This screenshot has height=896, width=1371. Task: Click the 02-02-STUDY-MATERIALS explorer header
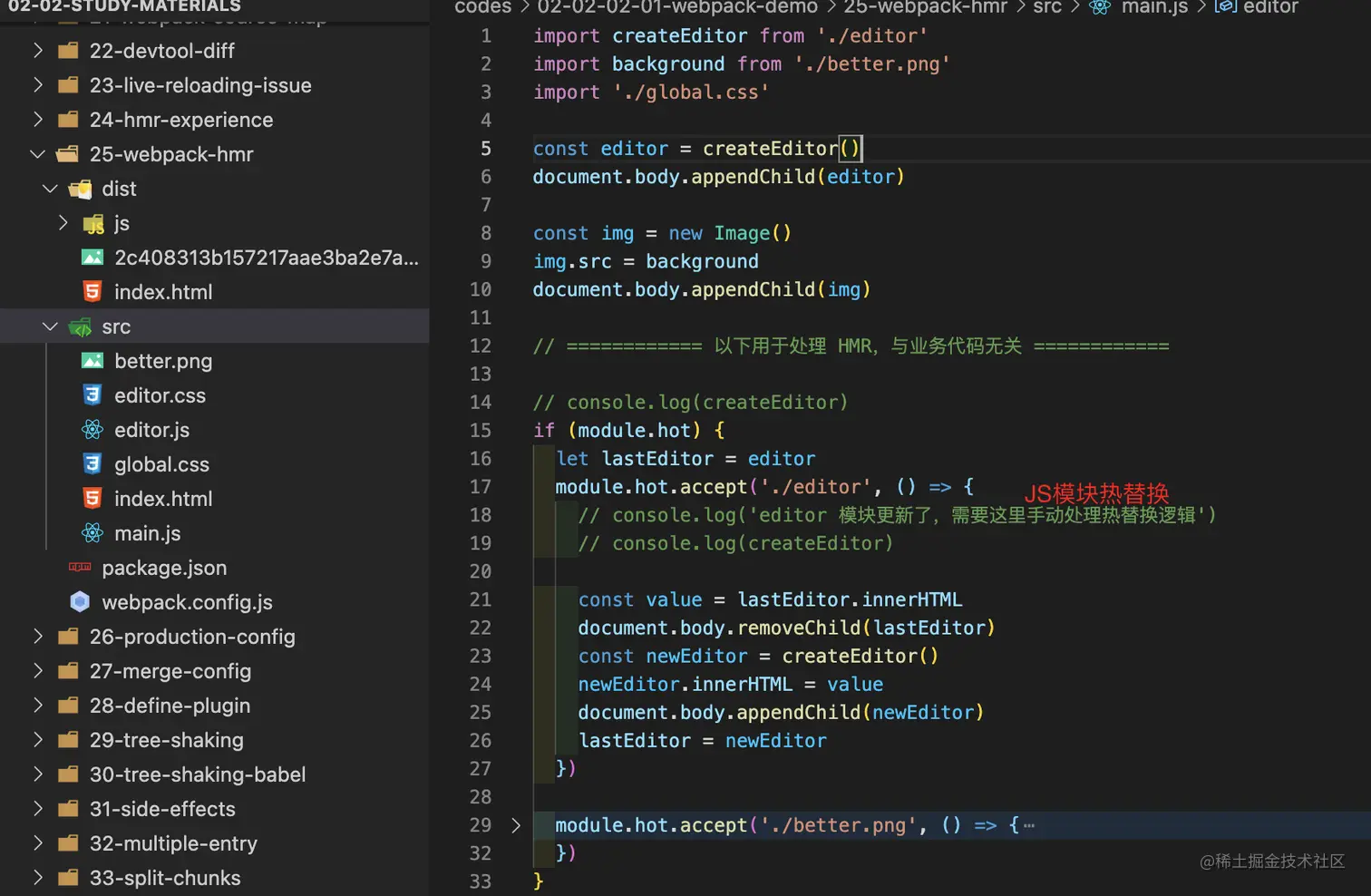coord(124,6)
